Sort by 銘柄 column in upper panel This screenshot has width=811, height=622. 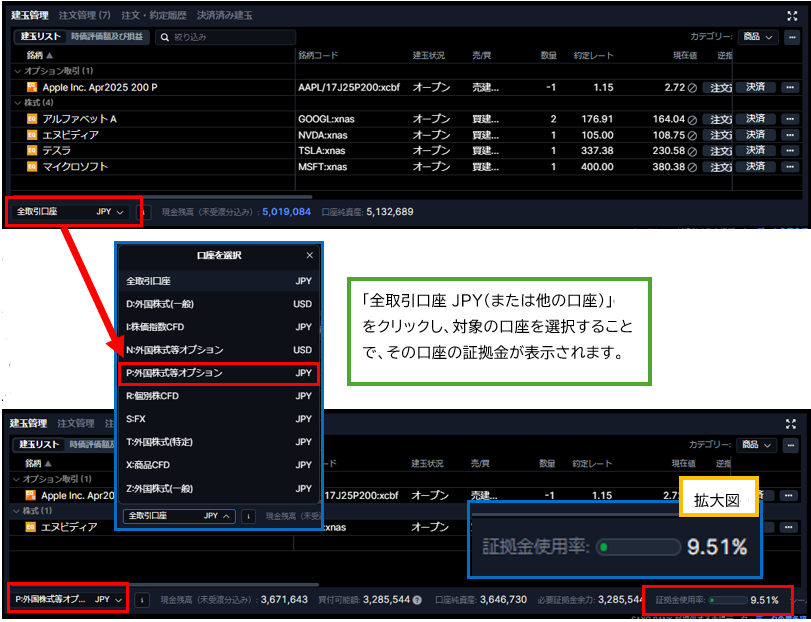[40, 55]
